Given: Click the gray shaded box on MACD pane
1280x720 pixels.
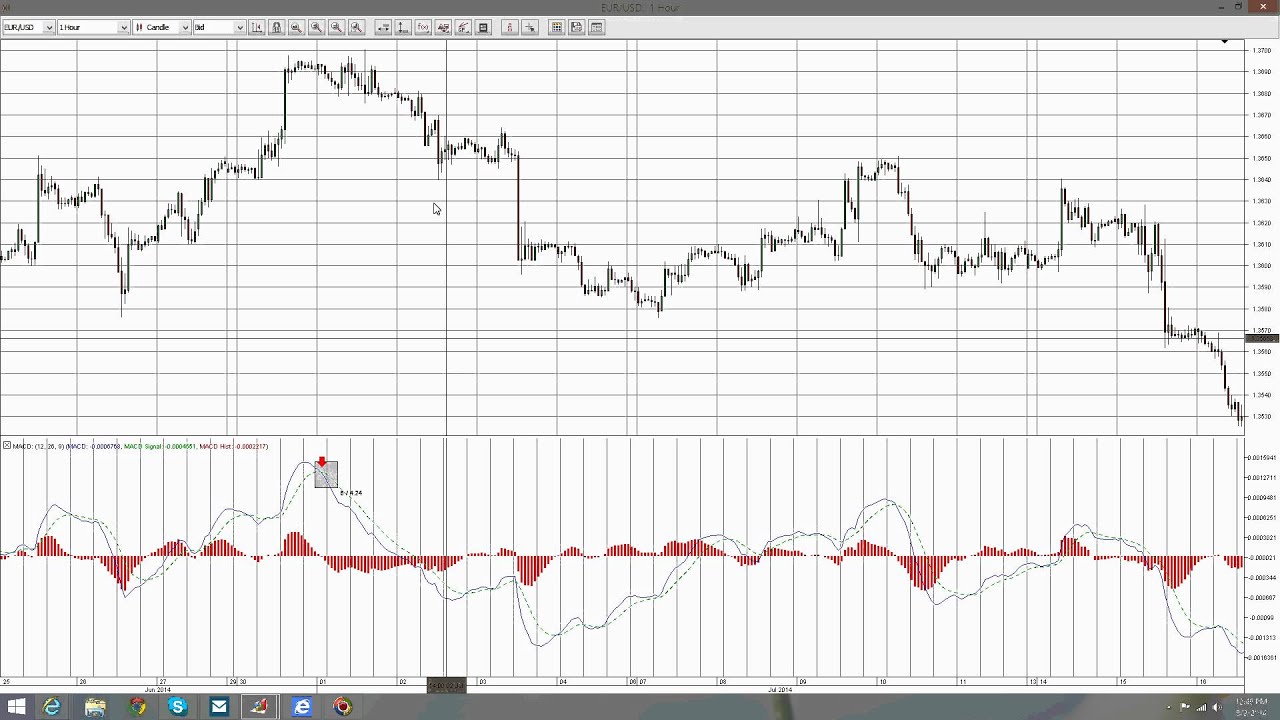Looking at the screenshot, I should point(326,475).
